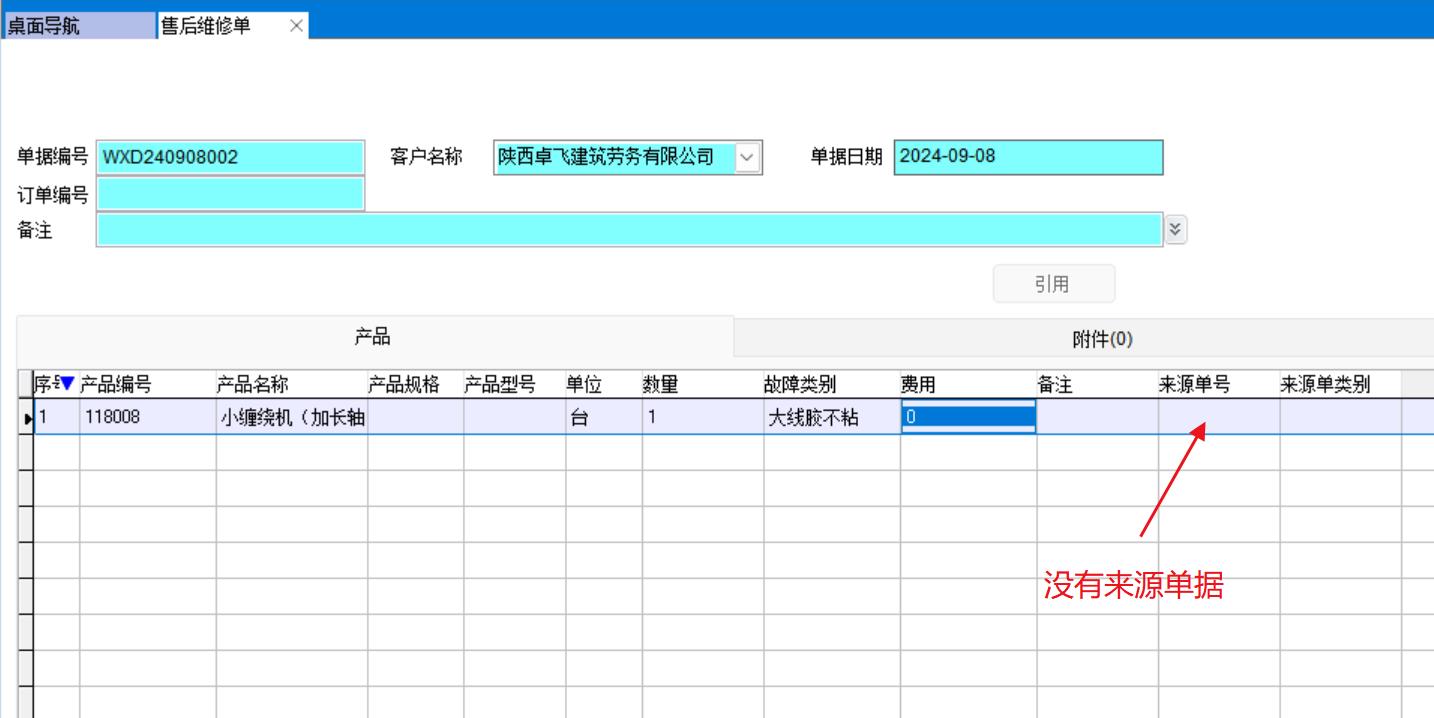Click the 单据编号 input field
This screenshot has height=718, width=1434.
point(230,158)
